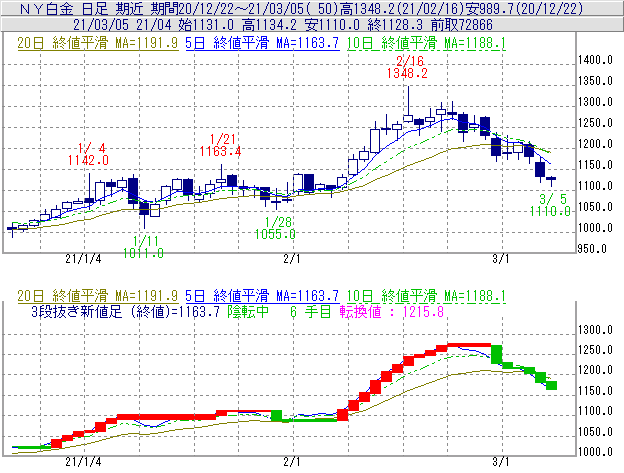Click the 3/1 date label under the 3段抜き新値足 chart

tap(501, 462)
